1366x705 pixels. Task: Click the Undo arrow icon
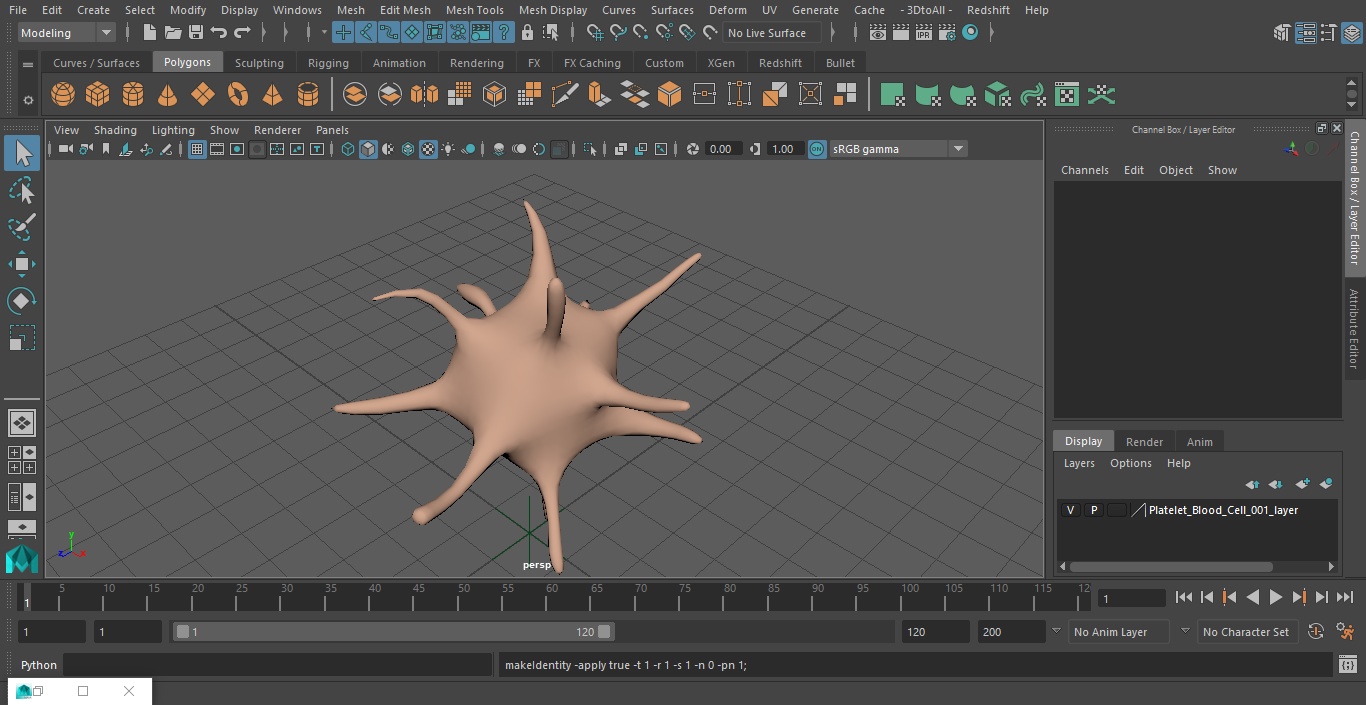point(219,33)
